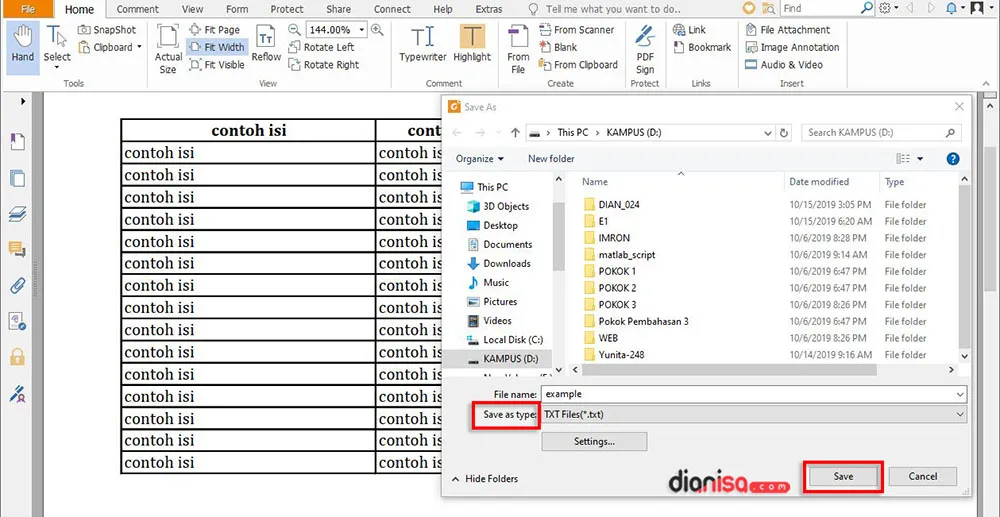The width and height of the screenshot is (1000, 517).
Task: Create PDF From File
Action: [518, 50]
